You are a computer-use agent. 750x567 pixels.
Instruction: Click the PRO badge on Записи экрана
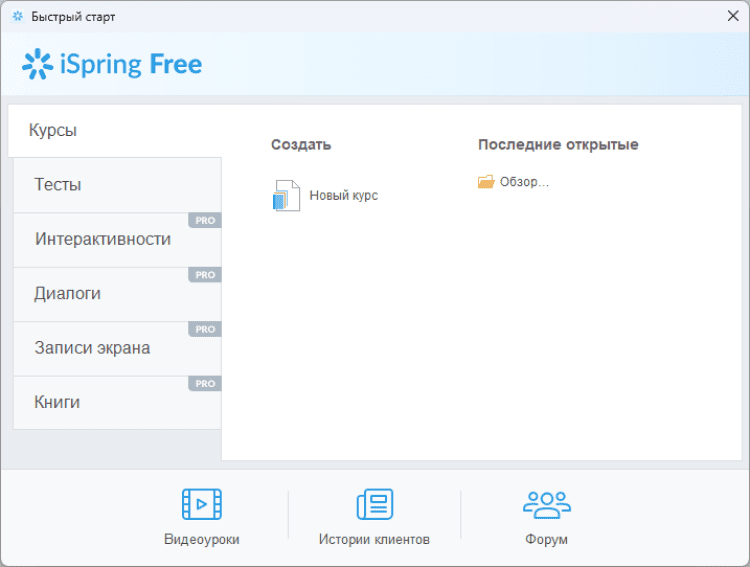(x=205, y=330)
